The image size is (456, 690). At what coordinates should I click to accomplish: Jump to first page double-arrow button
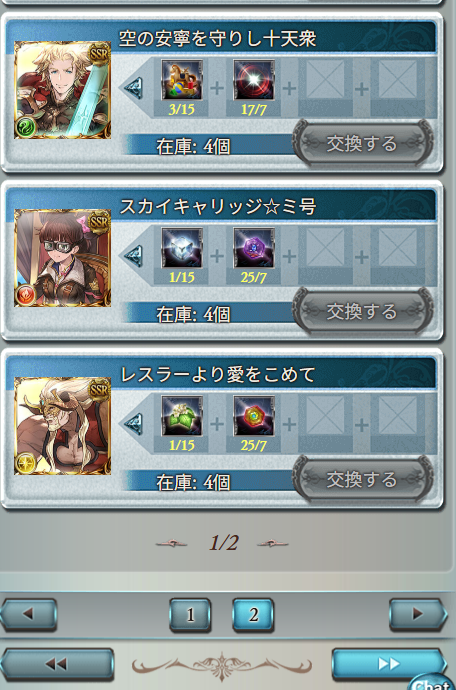click(57, 664)
